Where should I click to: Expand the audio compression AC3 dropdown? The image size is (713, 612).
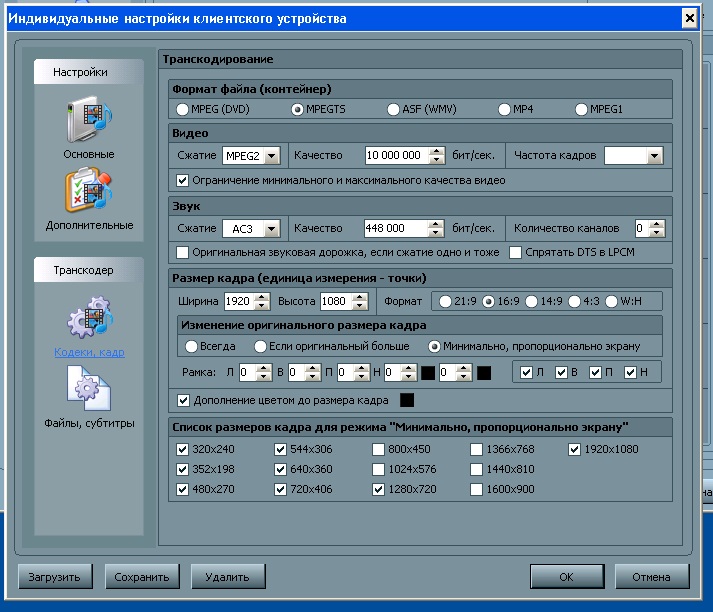pyautogui.click(x=271, y=228)
